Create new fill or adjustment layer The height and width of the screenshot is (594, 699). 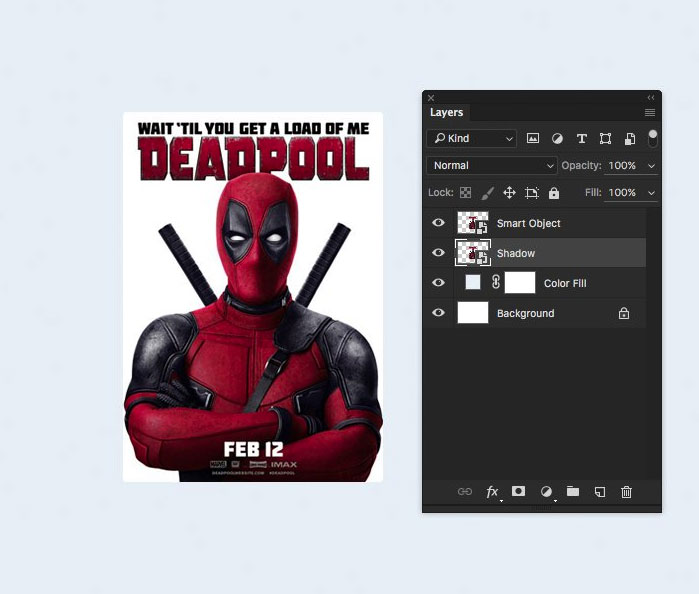point(546,491)
